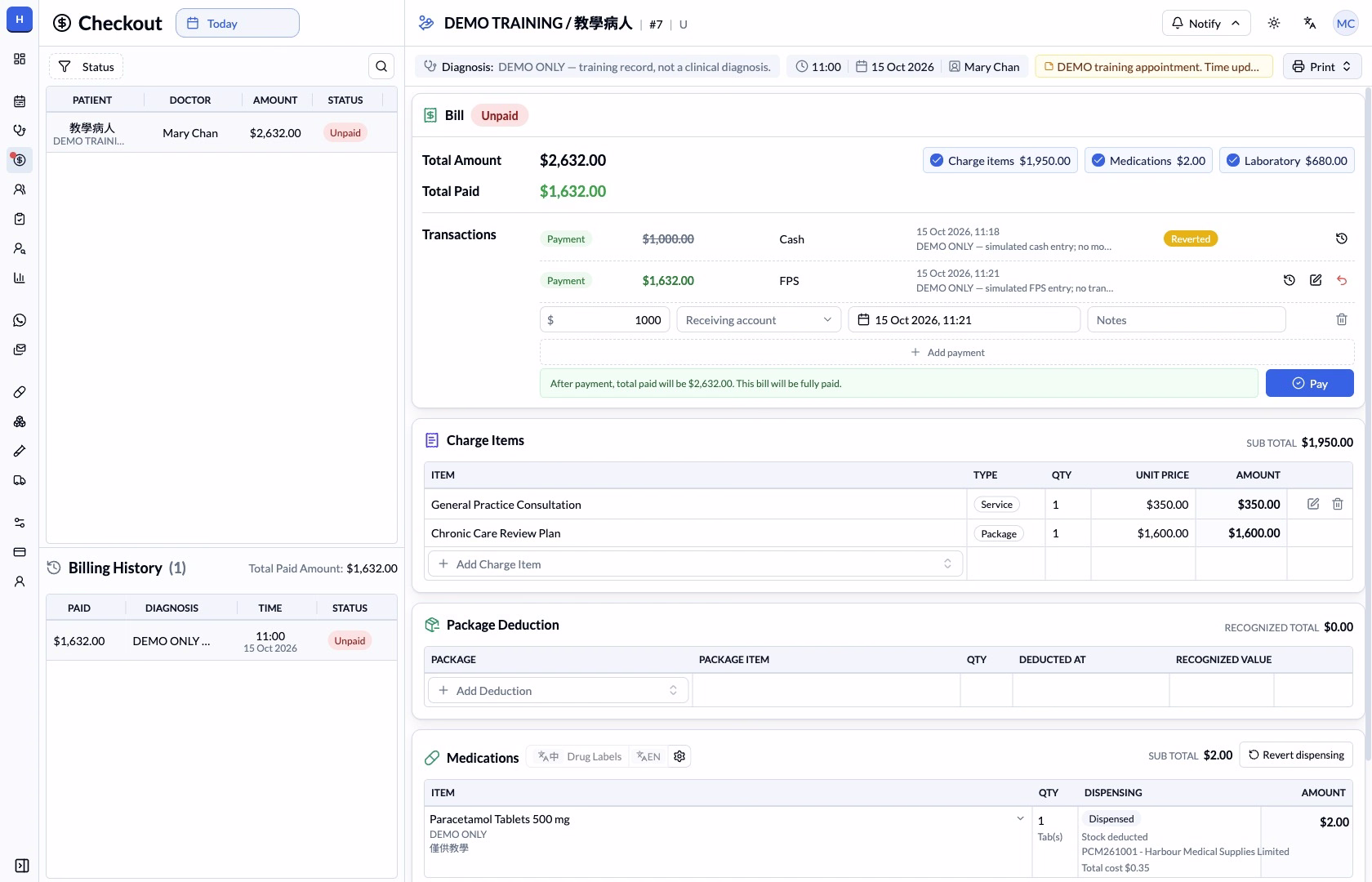Switch drug labels to EN
The width and height of the screenshot is (1372, 882).
point(648,756)
